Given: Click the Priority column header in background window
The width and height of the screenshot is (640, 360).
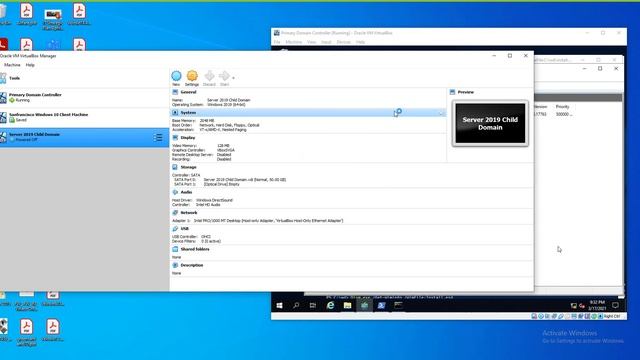Looking at the screenshot, I should click(562, 107).
